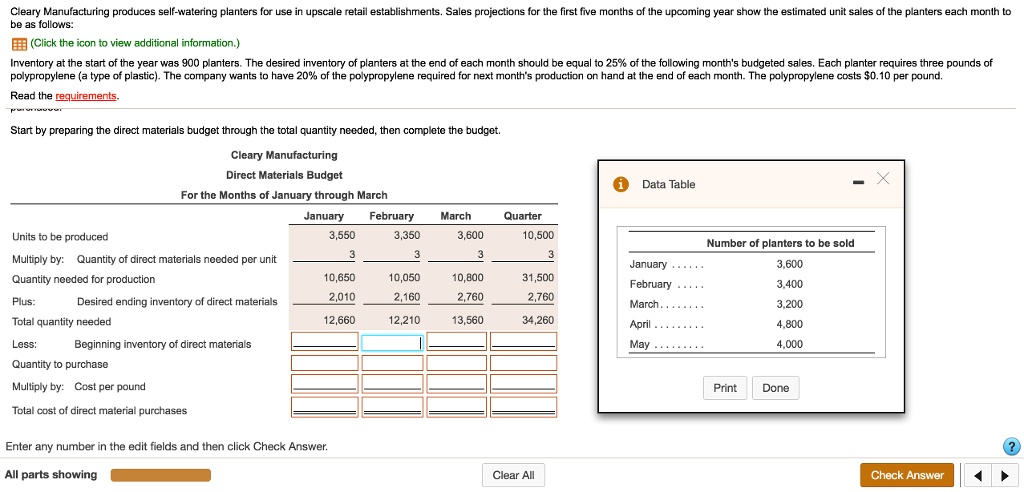The width and height of the screenshot is (1024, 492).
Task: Click February sales value 3,400
Action: click(790, 284)
